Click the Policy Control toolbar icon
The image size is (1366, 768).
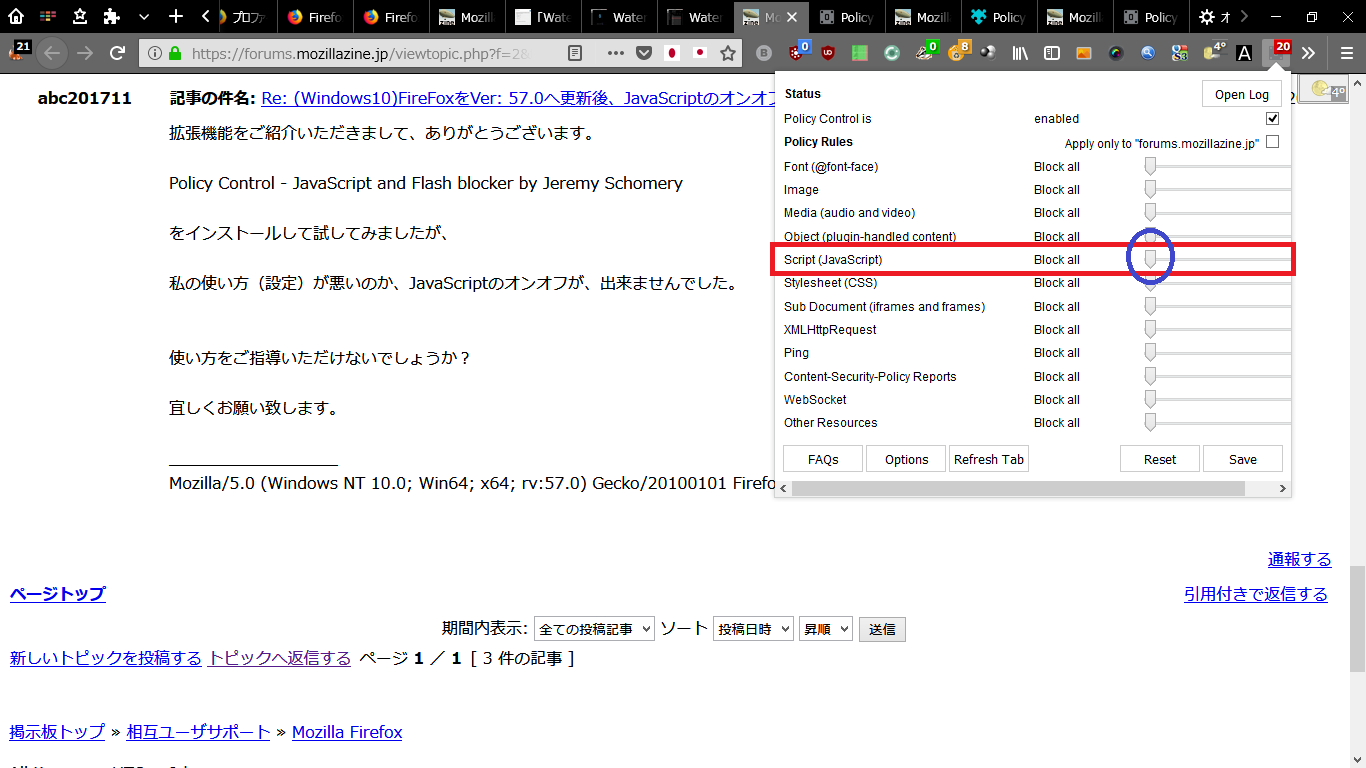tap(1276, 53)
